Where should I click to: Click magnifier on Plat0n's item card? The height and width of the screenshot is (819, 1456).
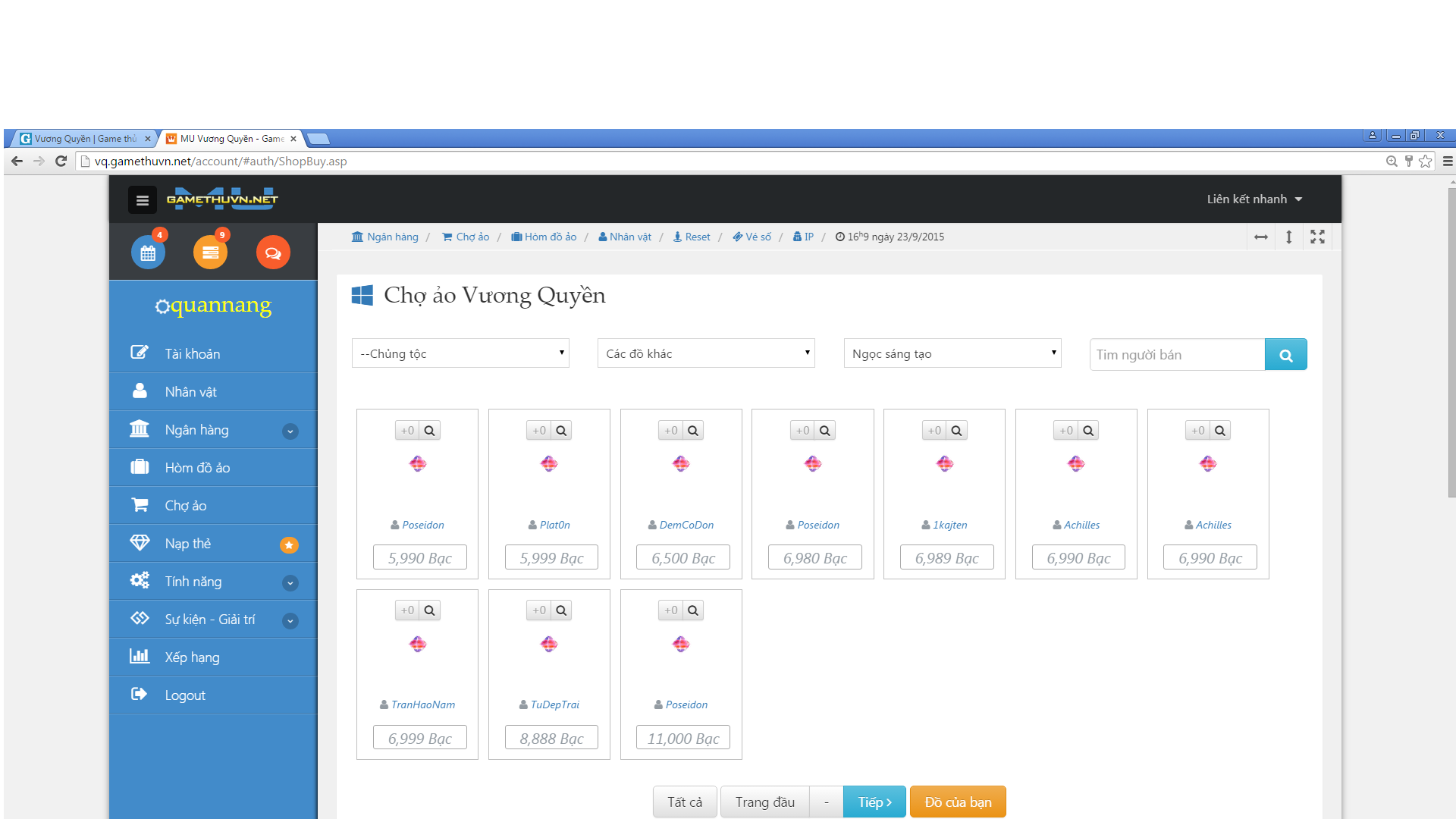tap(561, 431)
